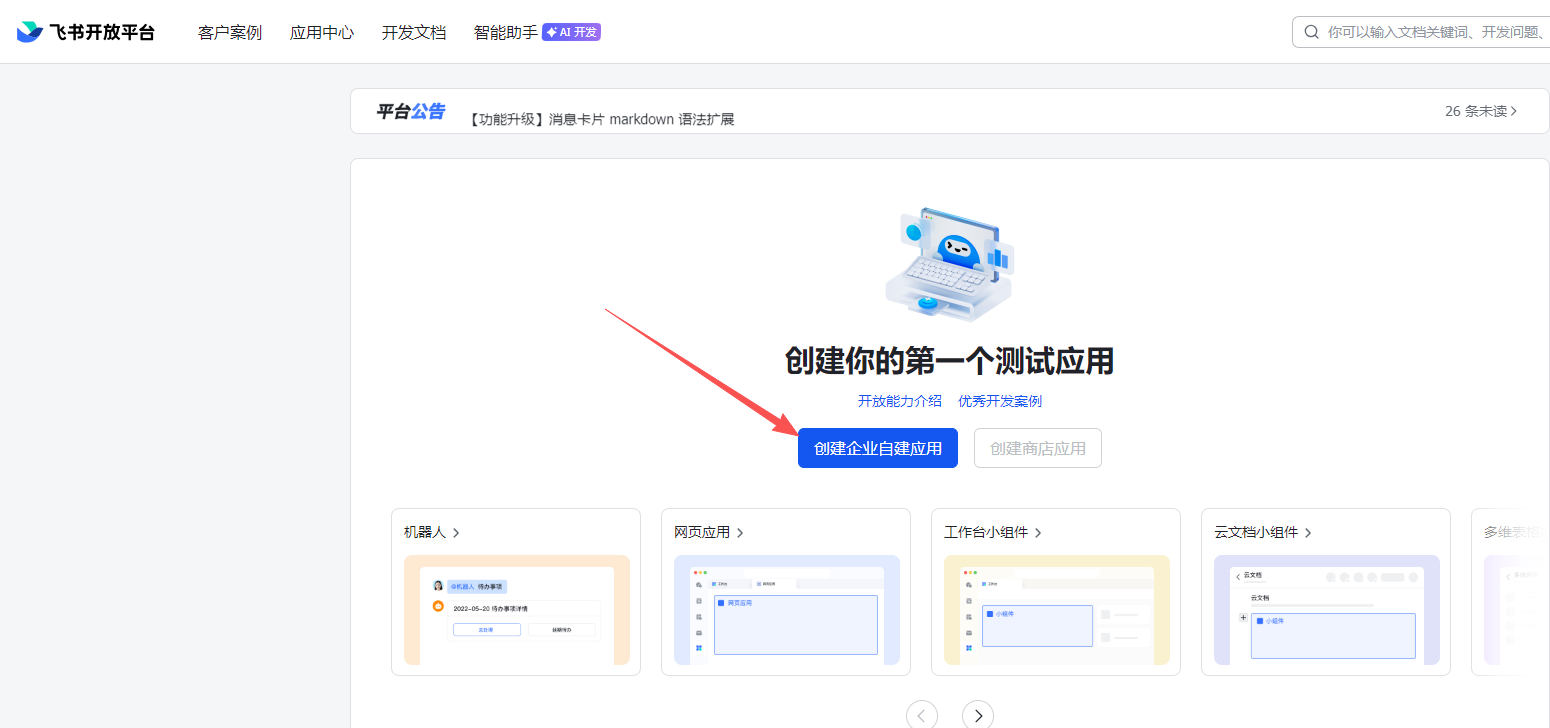
Task: Open the search box magnifier icon
Action: coord(1311,31)
